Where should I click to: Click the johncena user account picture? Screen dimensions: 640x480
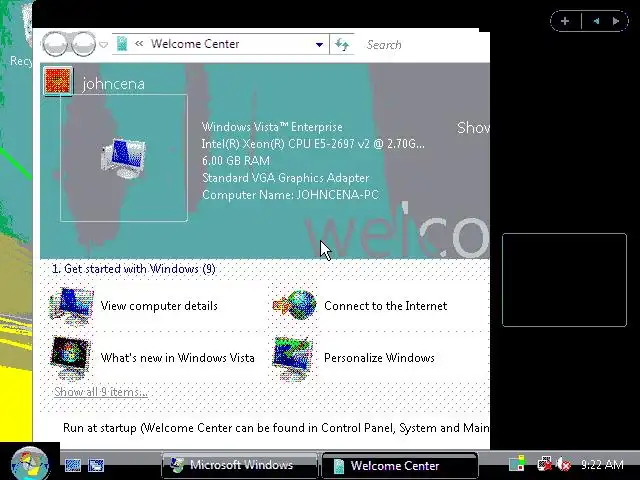[x=58, y=81]
